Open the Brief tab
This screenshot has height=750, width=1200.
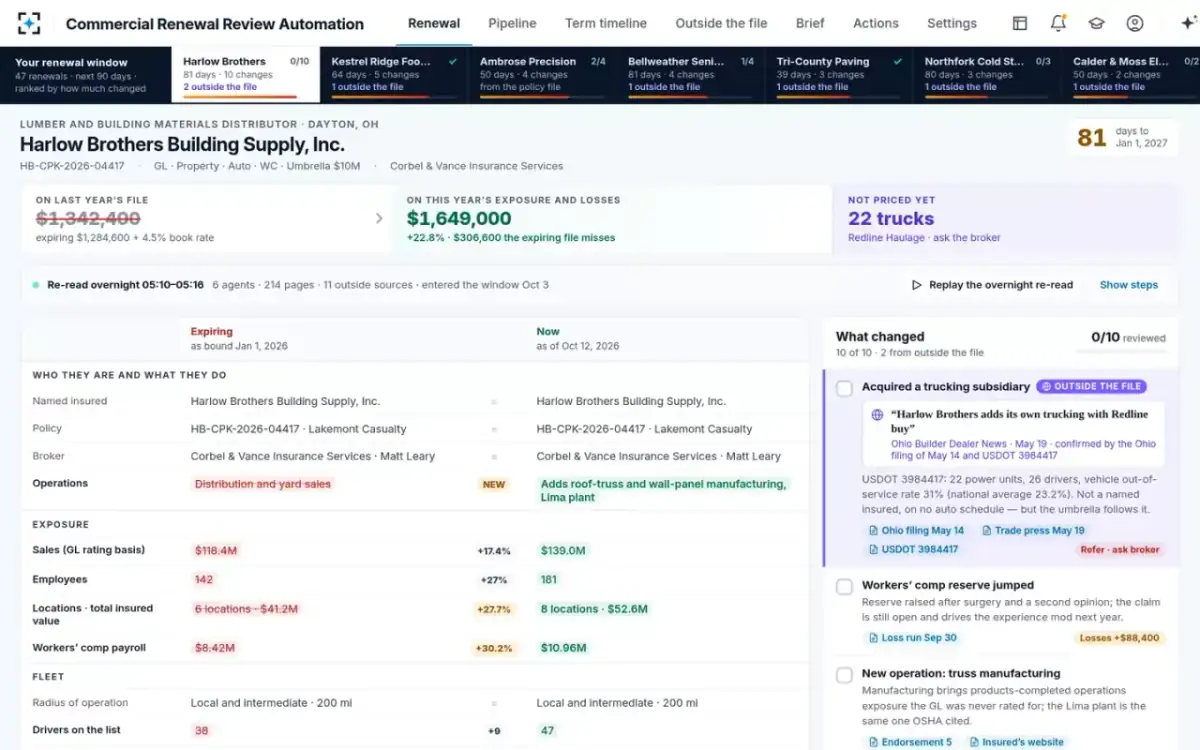coord(810,23)
